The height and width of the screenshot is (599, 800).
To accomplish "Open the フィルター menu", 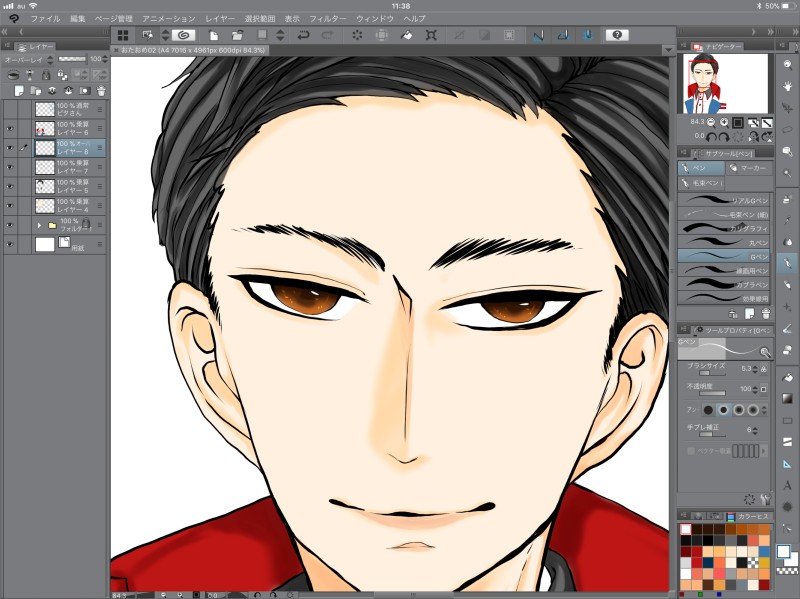I will point(328,19).
